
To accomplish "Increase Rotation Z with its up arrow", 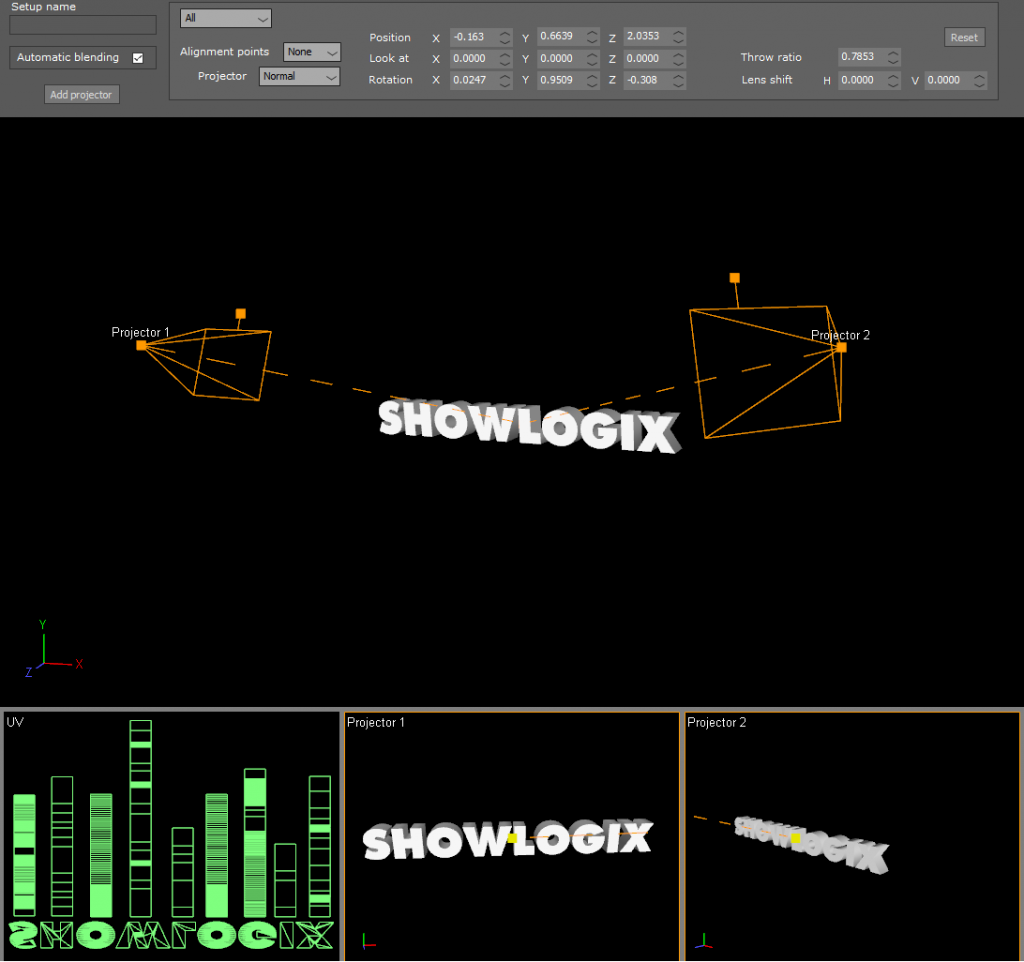I will pyautogui.click(x=679, y=76).
